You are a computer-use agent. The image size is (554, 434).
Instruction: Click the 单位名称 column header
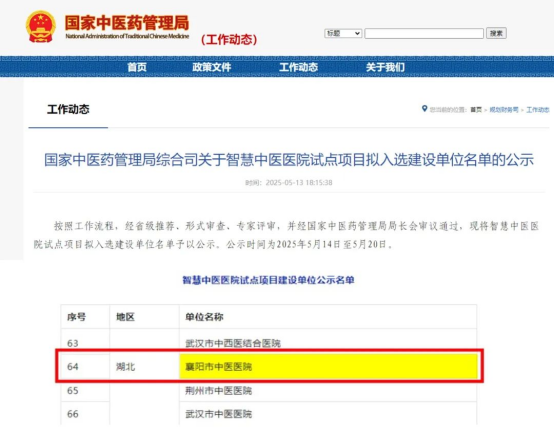pyautogui.click(x=204, y=317)
